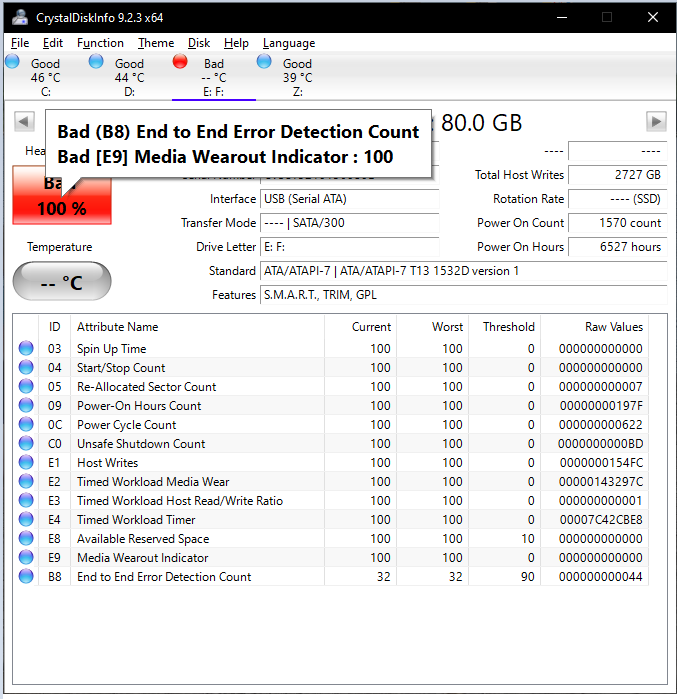Click the Raw Values column header
677x699 pixels.
coord(595,327)
